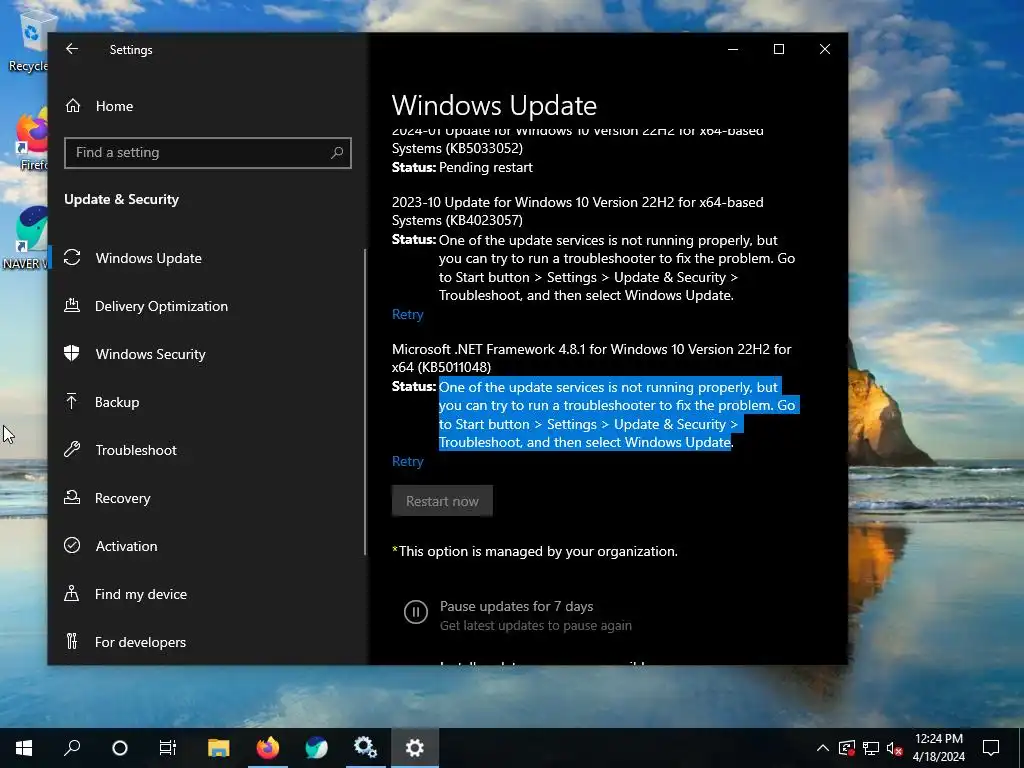The image size is (1024, 768).
Task: Select the NAVER Whale desktop shortcut
Action: coord(26,239)
